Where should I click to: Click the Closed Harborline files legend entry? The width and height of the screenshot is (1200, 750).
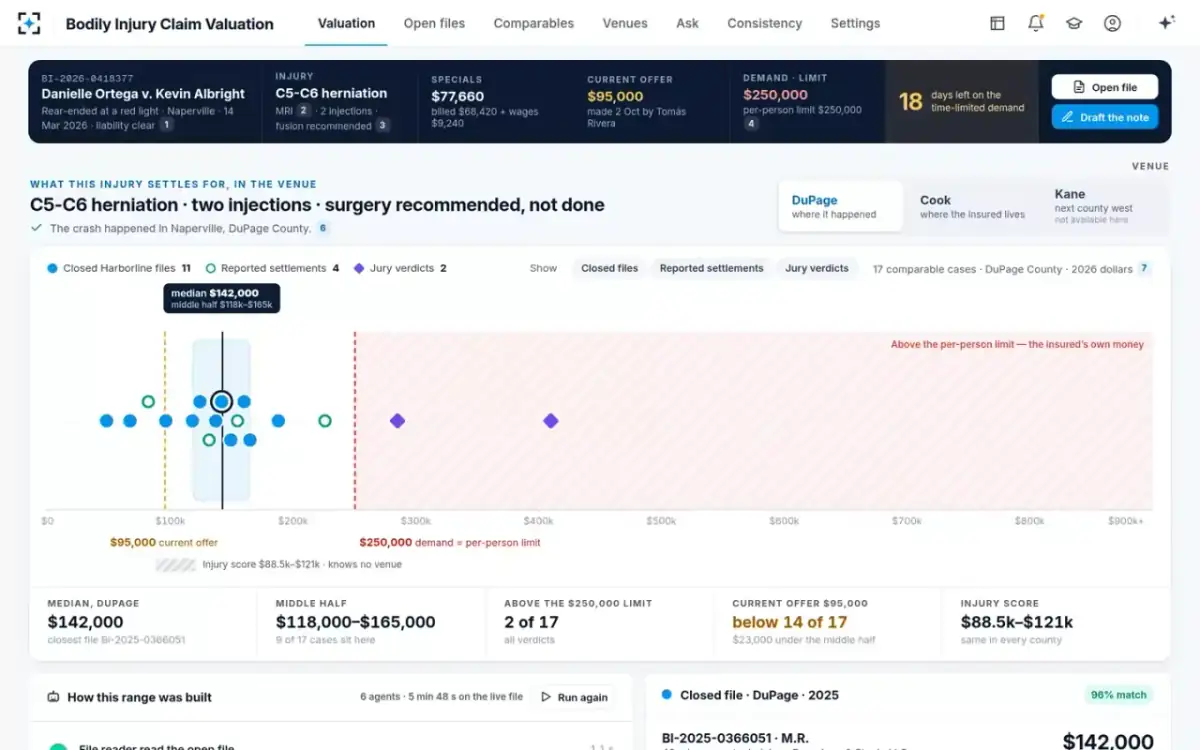point(119,268)
